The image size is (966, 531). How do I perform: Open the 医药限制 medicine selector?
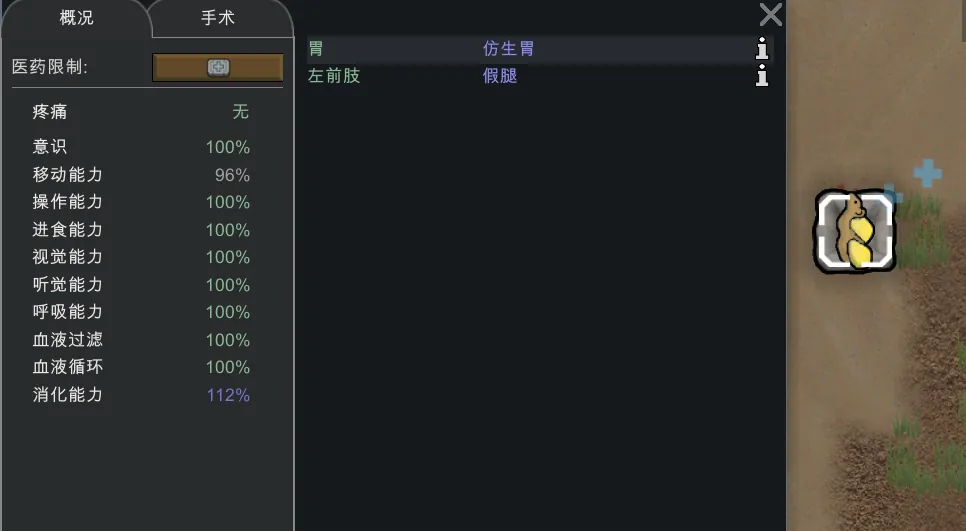(217, 67)
